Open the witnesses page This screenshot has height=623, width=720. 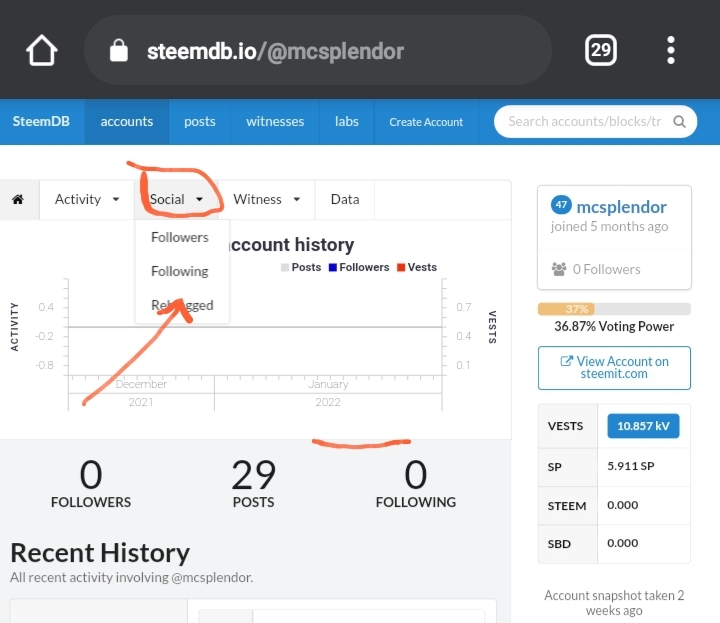(275, 122)
